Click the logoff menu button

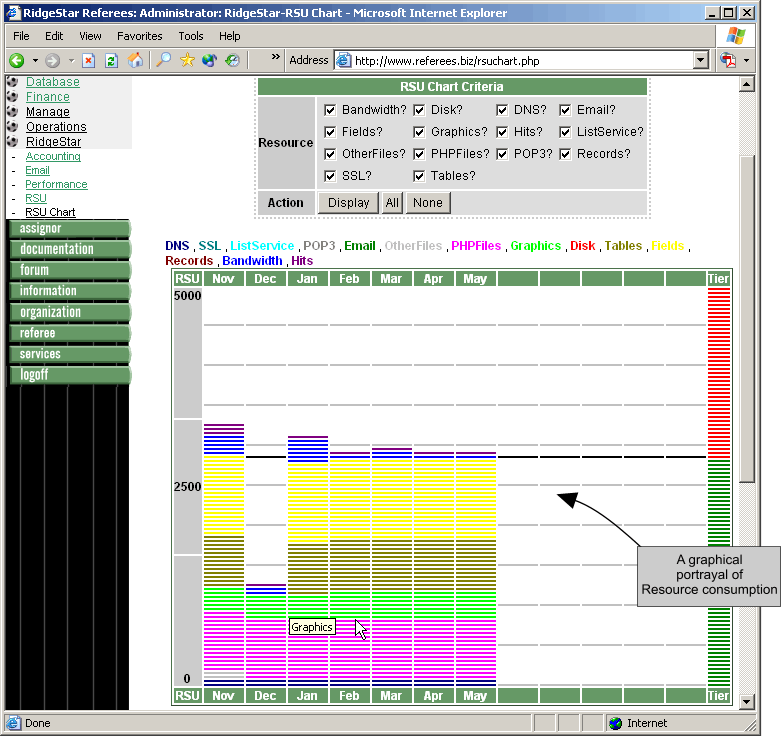[x=70, y=375]
